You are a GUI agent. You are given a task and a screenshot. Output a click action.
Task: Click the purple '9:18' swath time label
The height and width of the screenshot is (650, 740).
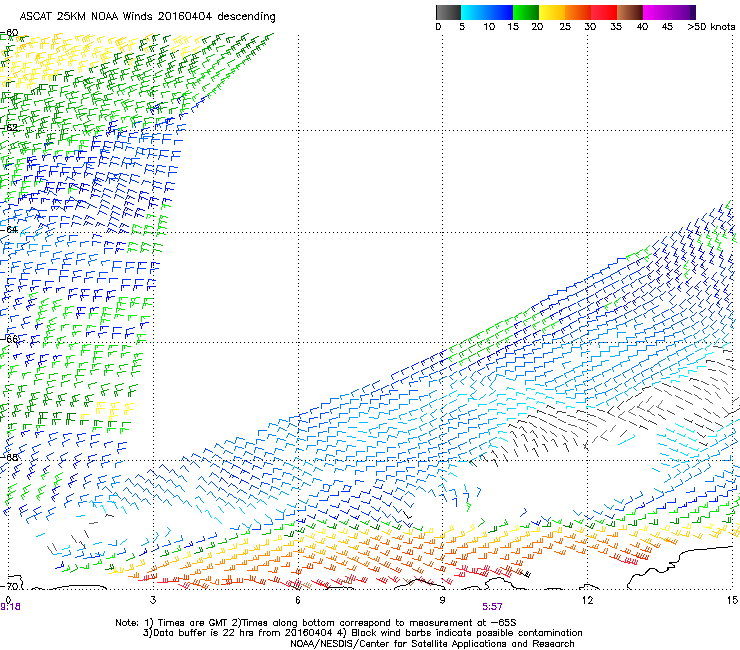(10, 607)
